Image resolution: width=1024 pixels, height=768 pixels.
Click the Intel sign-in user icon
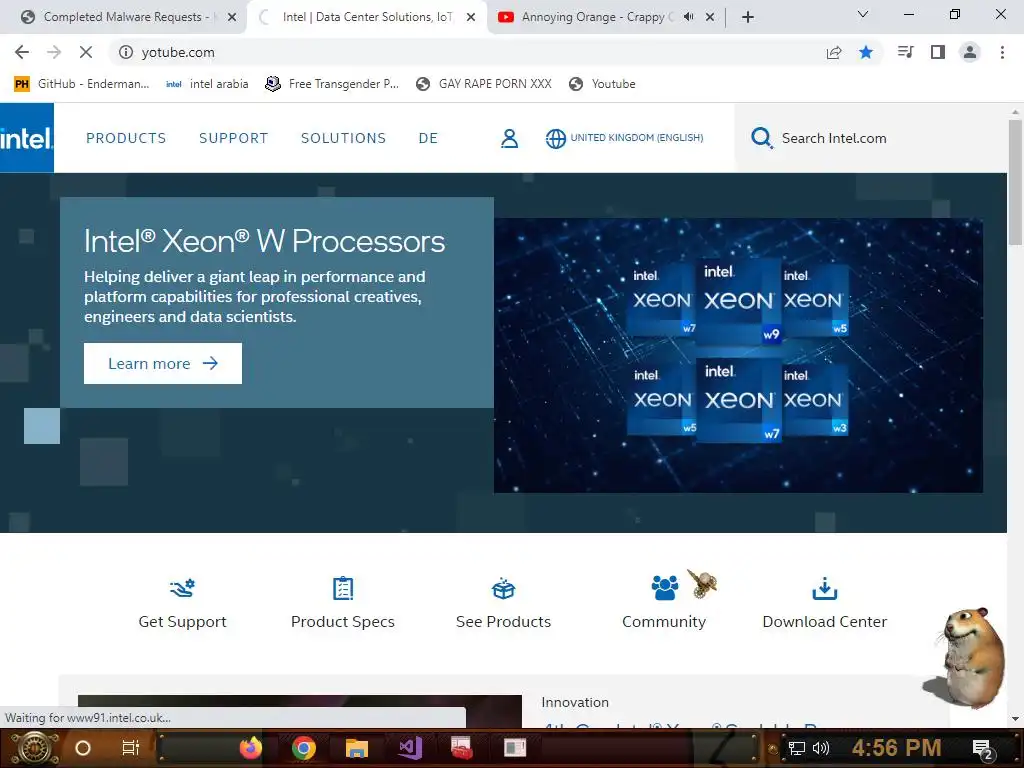tap(509, 138)
